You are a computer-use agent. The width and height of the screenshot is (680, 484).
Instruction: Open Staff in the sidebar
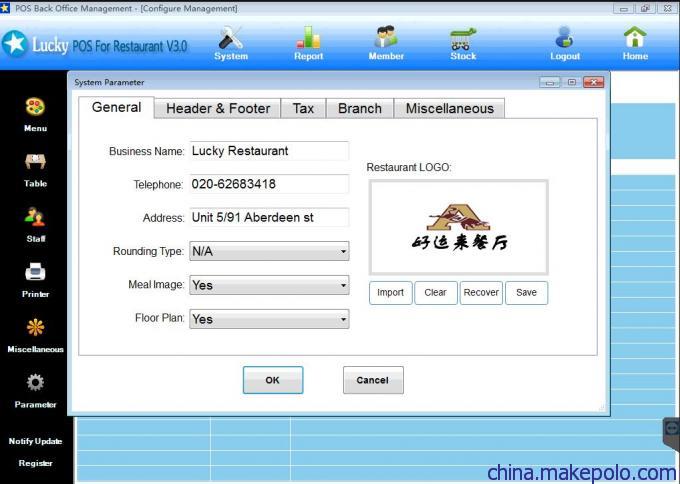(x=35, y=225)
